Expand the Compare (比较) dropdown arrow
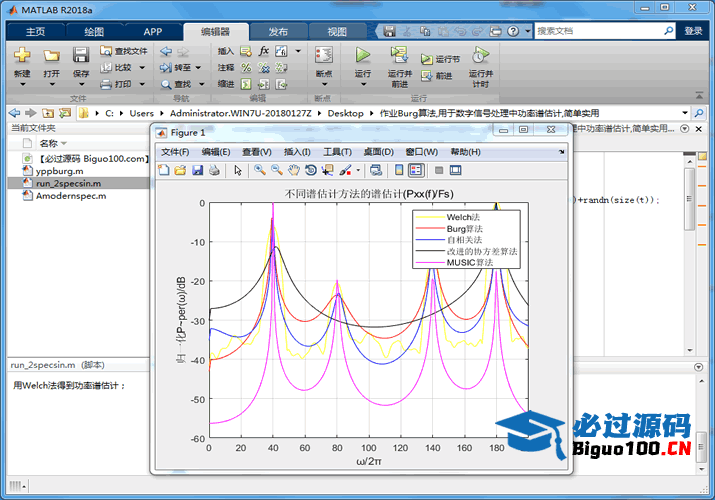715x500 pixels. (142, 67)
